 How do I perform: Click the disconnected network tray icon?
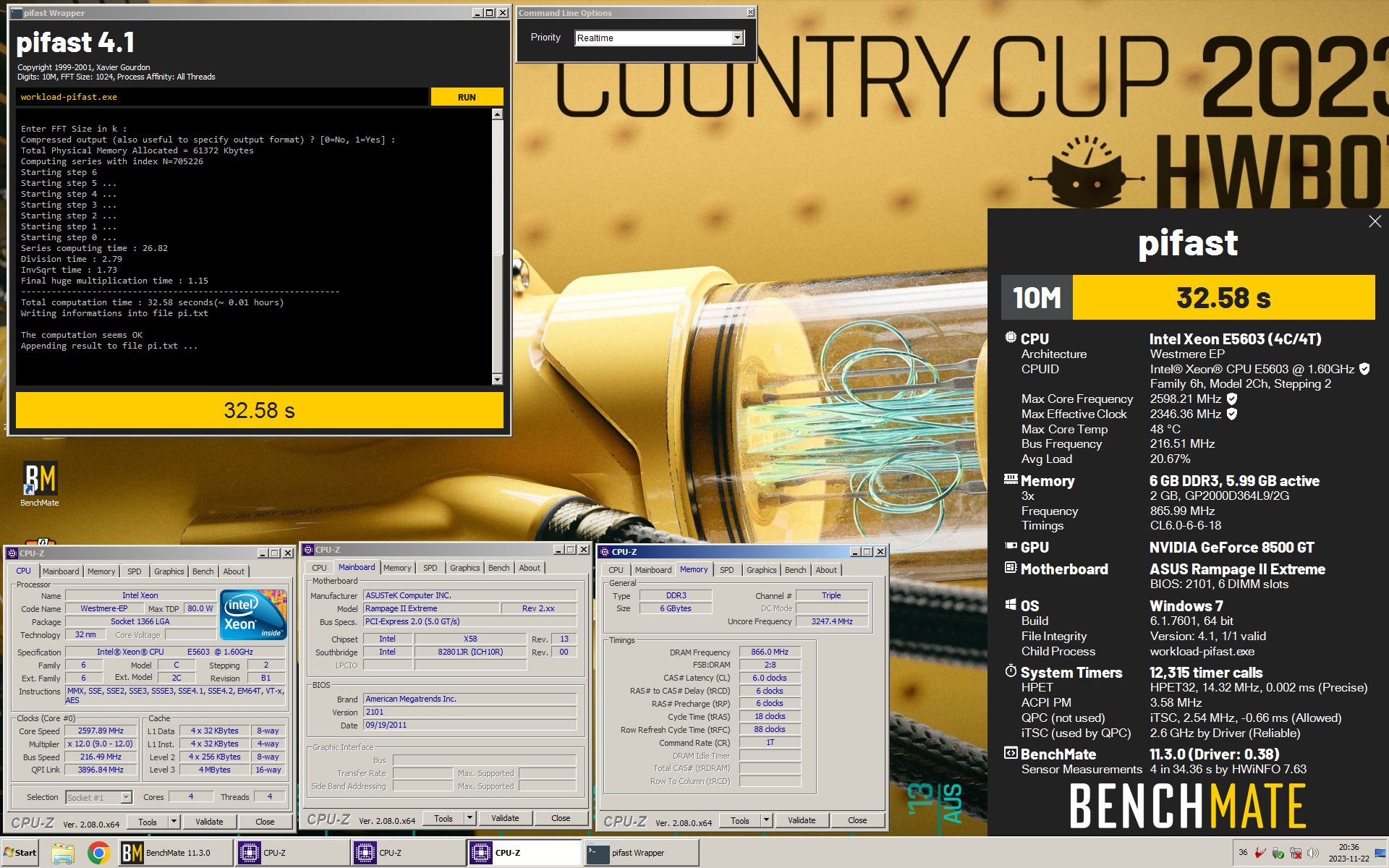[1295, 853]
